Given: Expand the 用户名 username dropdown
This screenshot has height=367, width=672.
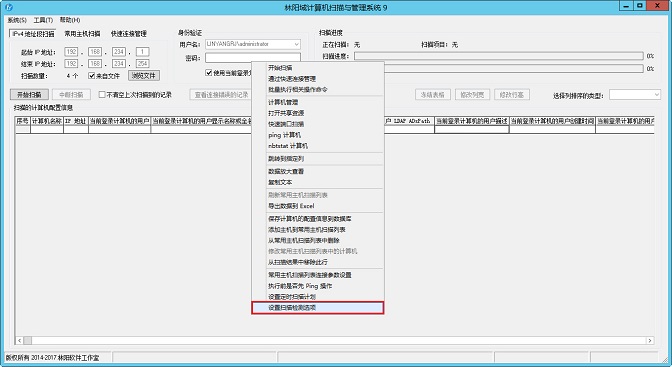Looking at the screenshot, I should (296, 44).
